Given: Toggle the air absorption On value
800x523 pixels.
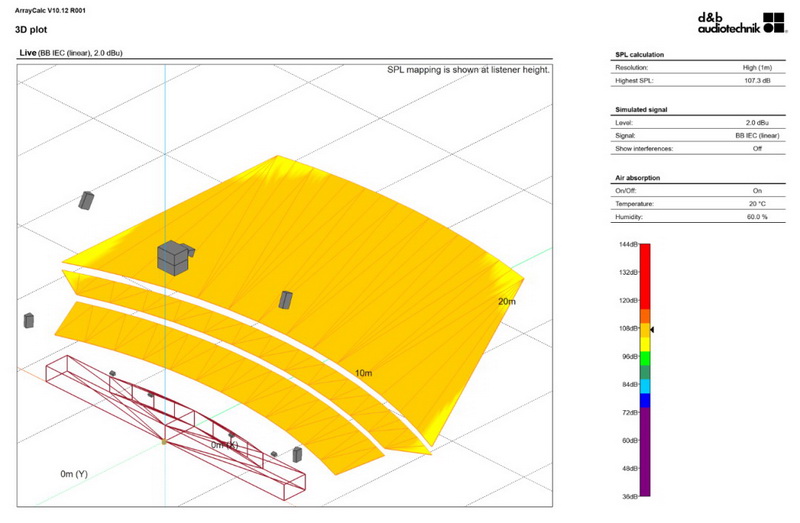Looking at the screenshot, I should [x=758, y=189].
